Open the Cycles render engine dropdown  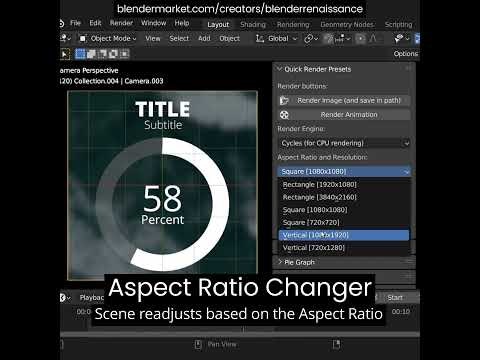344,143
